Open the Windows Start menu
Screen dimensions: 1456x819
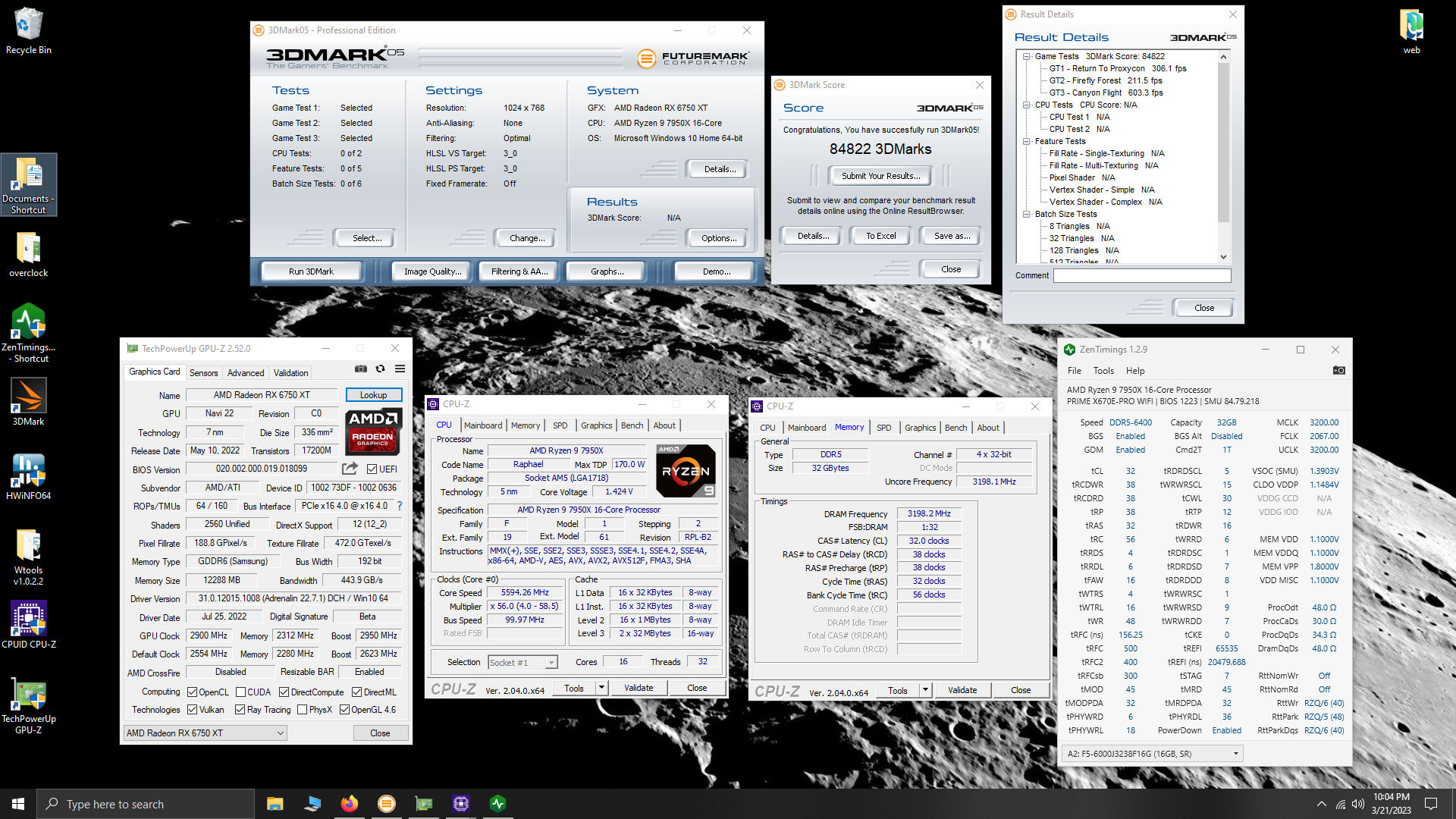pyautogui.click(x=18, y=804)
